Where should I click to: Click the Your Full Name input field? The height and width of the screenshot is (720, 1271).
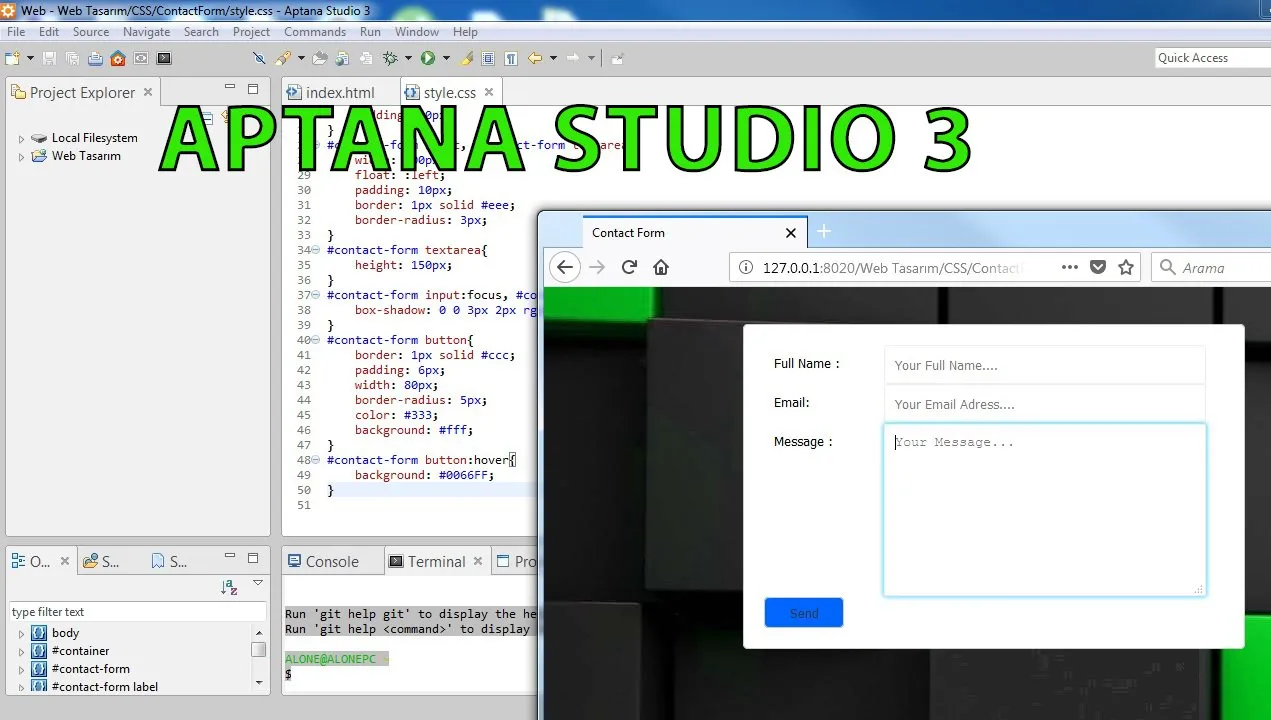click(1045, 365)
